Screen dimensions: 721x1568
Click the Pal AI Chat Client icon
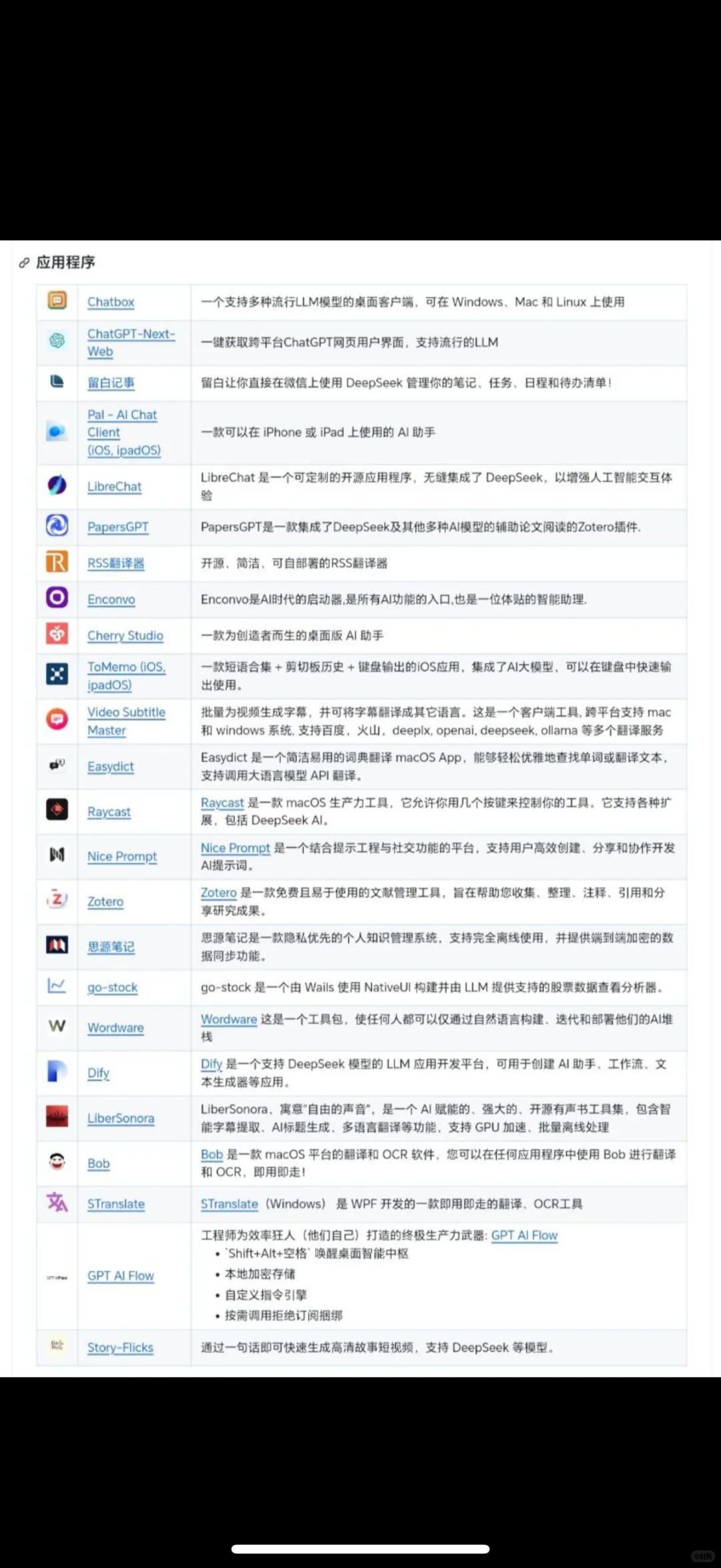tap(57, 431)
